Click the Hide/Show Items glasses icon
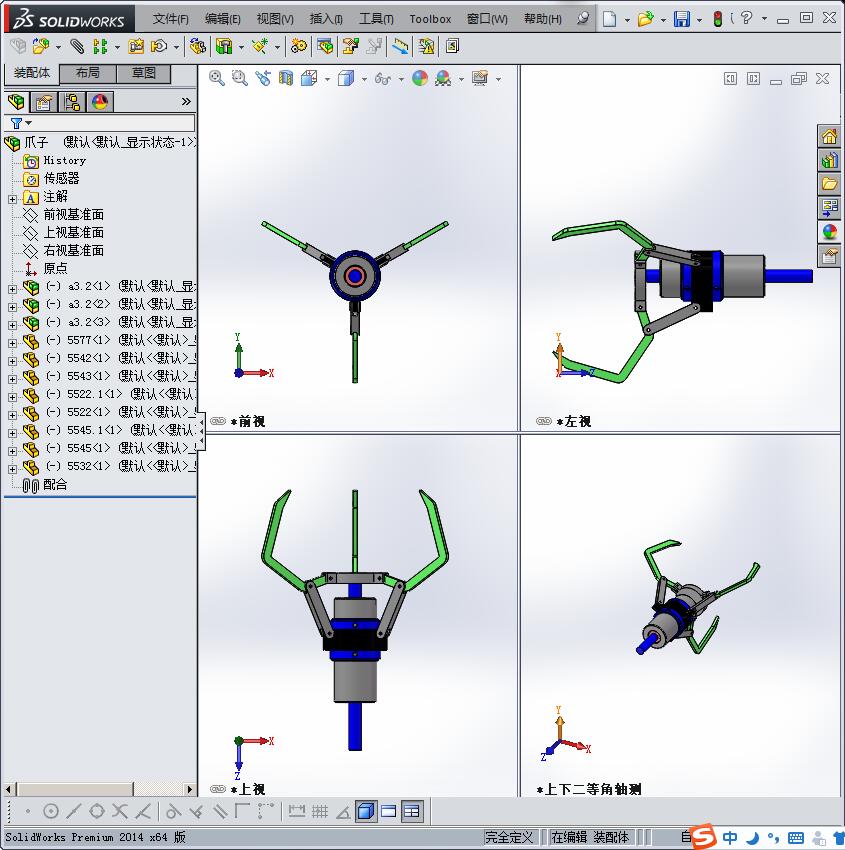 click(383, 79)
